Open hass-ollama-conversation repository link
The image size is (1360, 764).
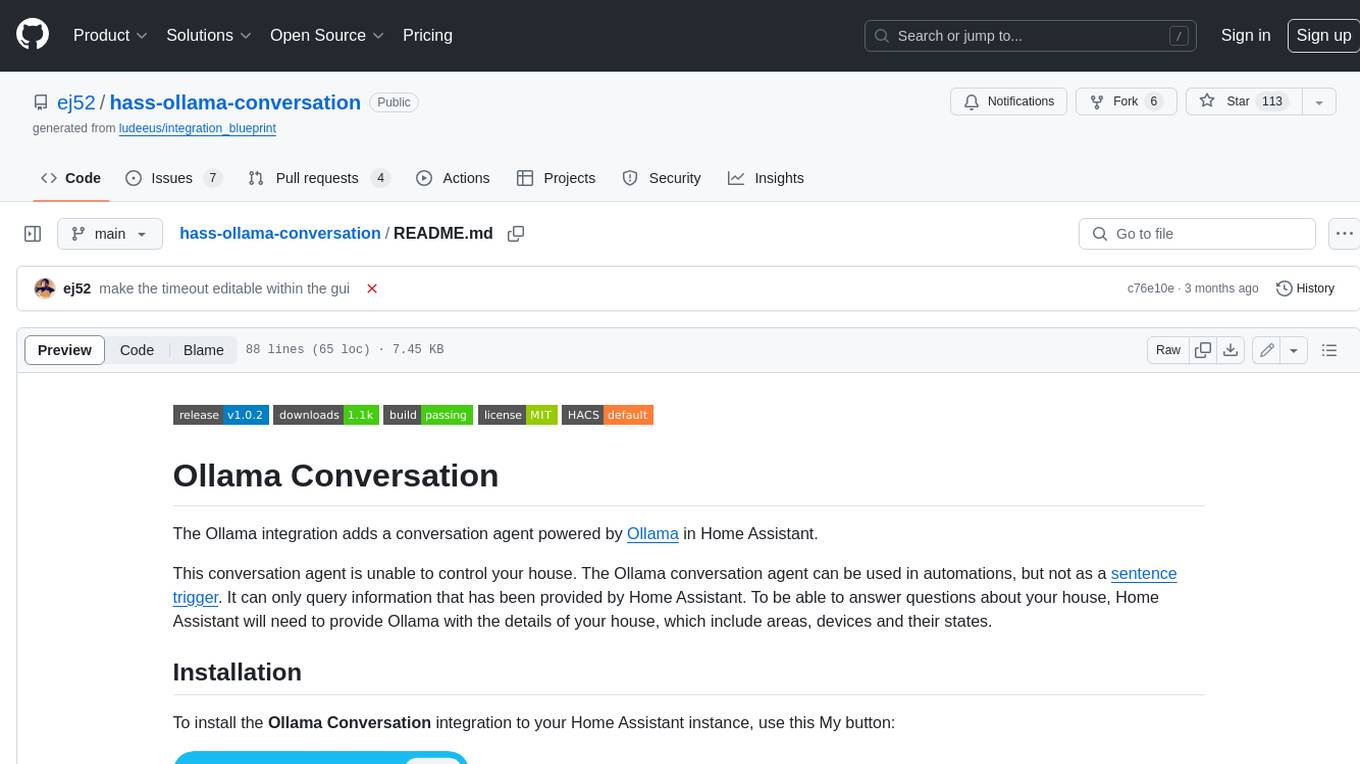(x=235, y=102)
